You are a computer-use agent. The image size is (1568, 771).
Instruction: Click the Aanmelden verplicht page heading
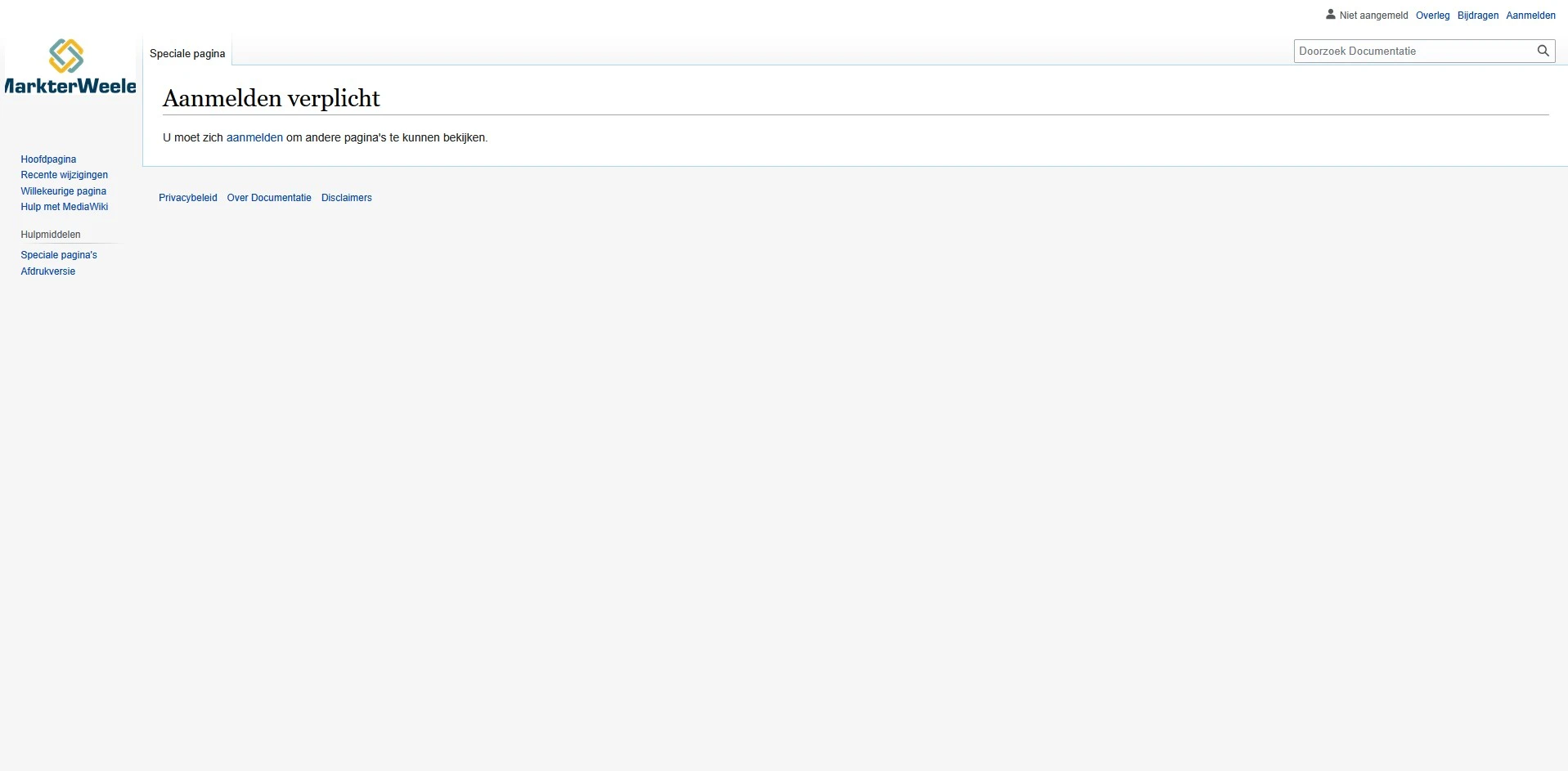point(271,98)
